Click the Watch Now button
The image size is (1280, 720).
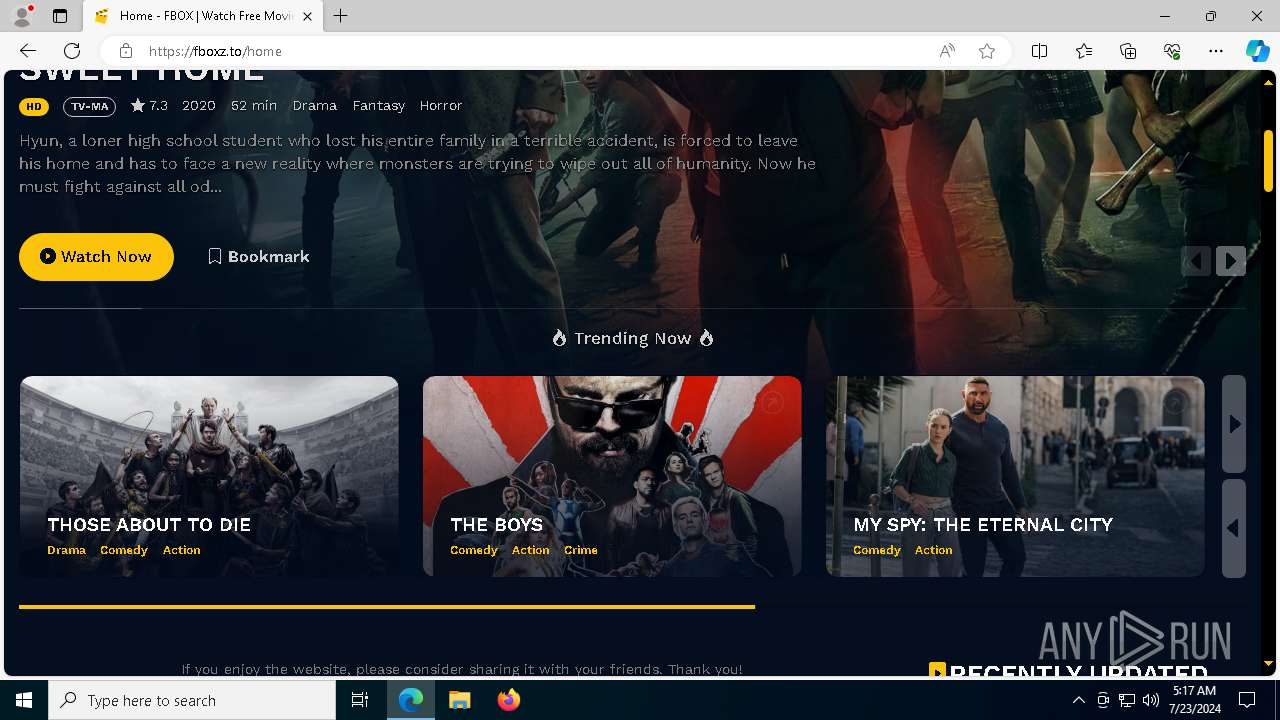96,256
